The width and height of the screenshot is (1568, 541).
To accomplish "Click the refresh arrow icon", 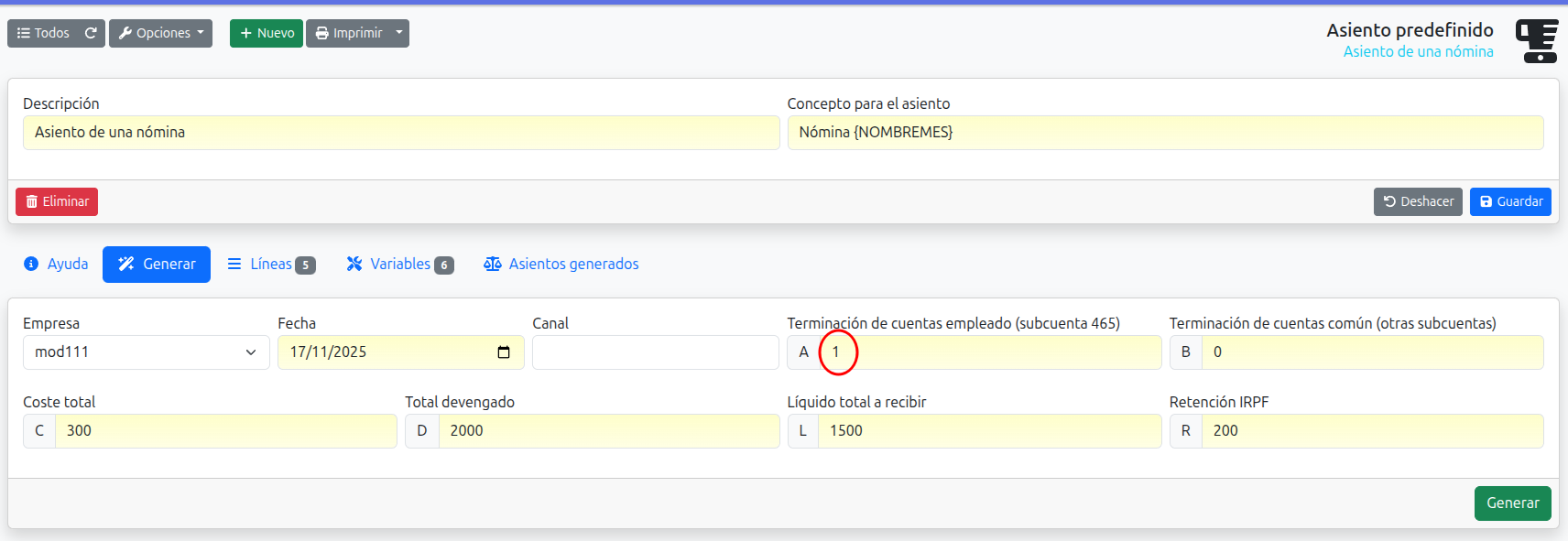I will click(x=92, y=33).
